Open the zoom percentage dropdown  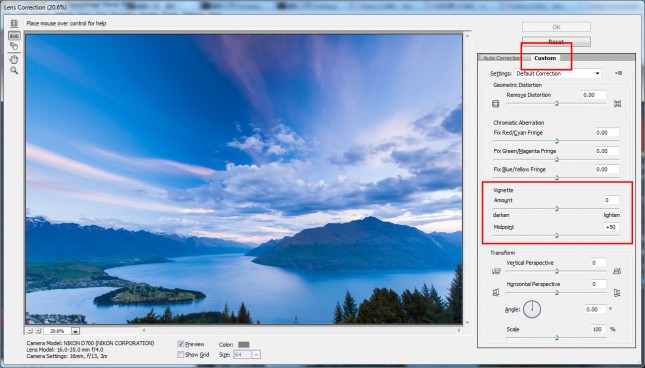tap(75, 331)
